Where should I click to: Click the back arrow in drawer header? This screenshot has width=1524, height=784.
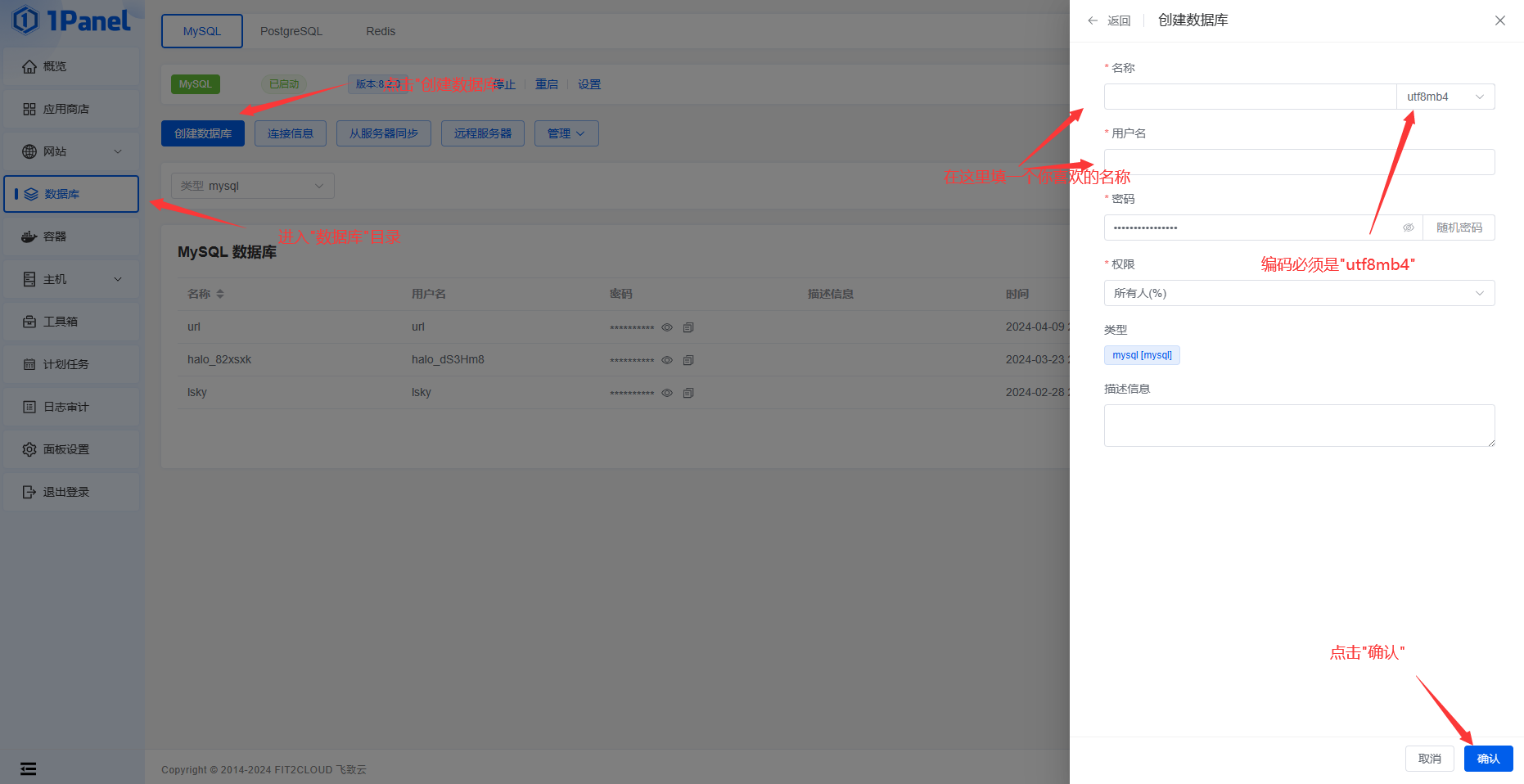[x=1093, y=20]
